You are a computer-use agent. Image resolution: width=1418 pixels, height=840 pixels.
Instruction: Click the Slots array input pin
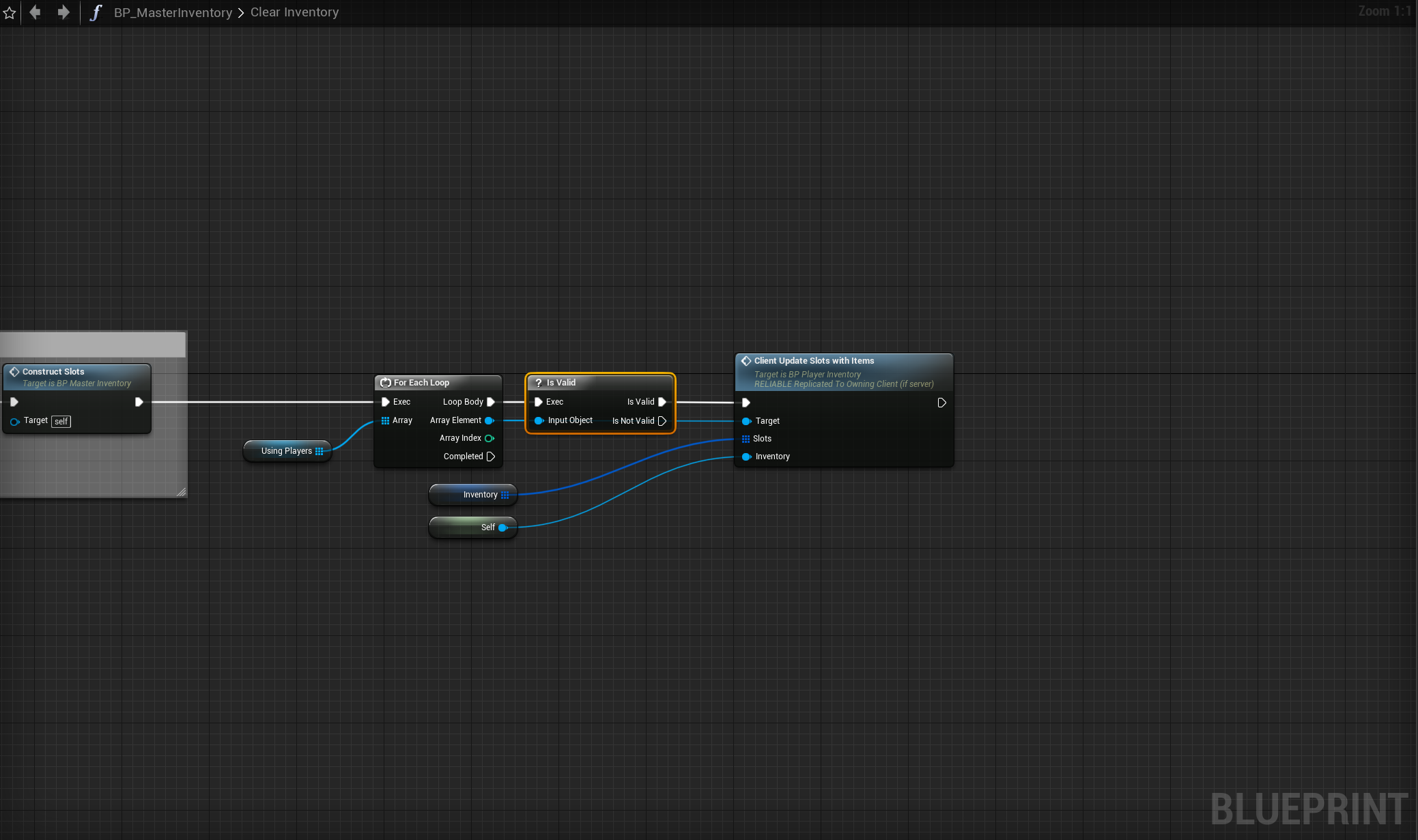(746, 439)
